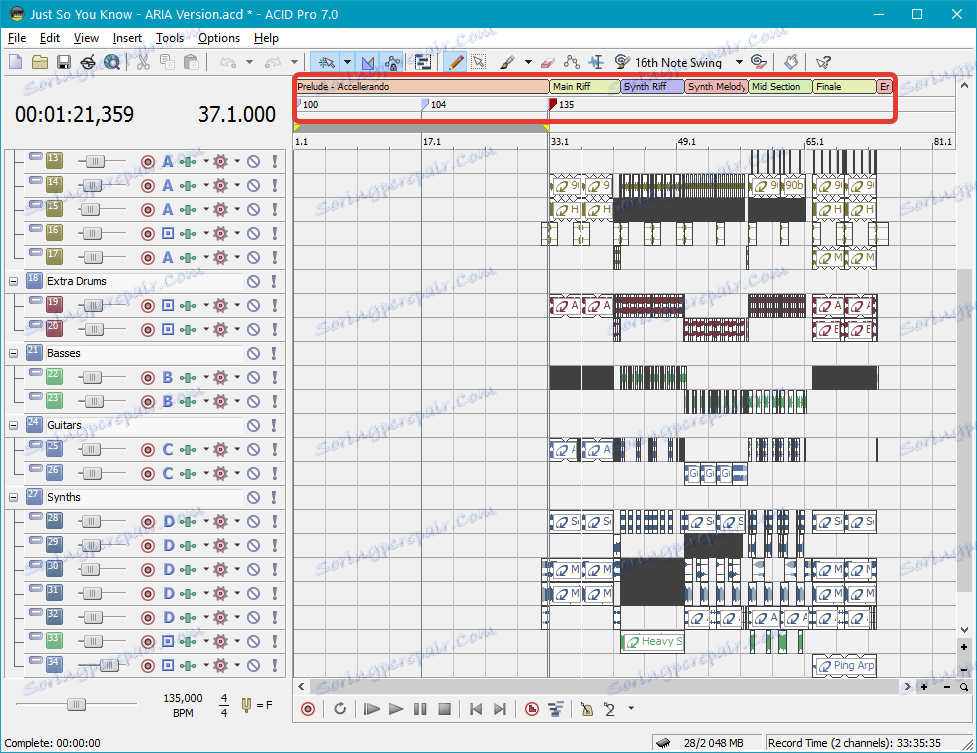Click the Finale section marker
The image size is (977, 753).
tap(844, 87)
